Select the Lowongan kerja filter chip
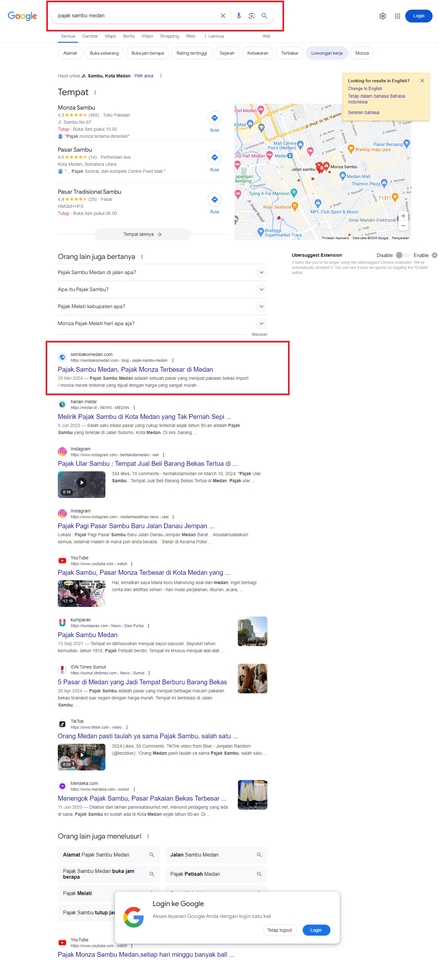 [327, 53]
